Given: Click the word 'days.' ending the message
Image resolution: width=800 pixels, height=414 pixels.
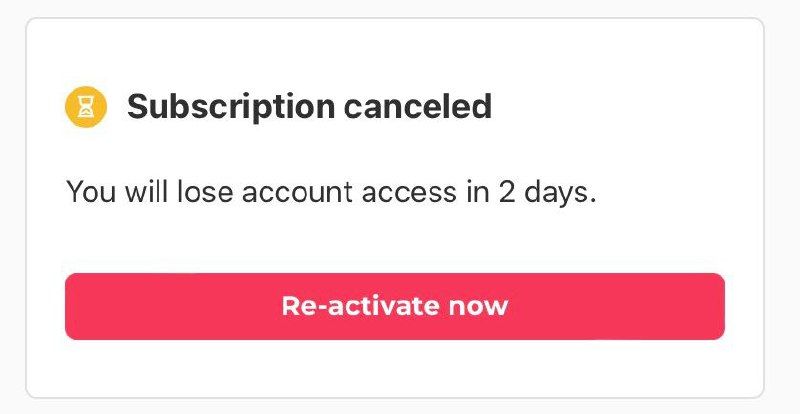Looking at the screenshot, I should 569,191.
